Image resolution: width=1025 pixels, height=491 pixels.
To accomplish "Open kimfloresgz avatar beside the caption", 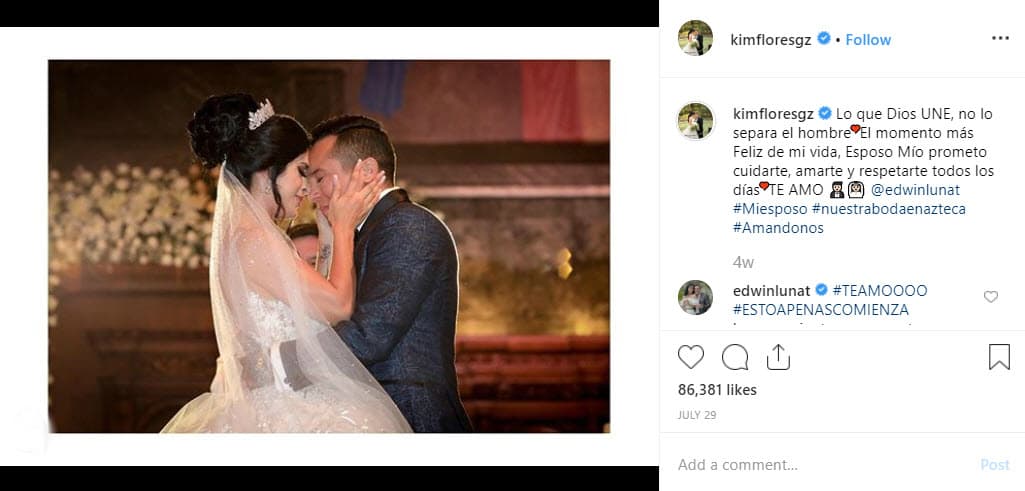I will 696,121.
